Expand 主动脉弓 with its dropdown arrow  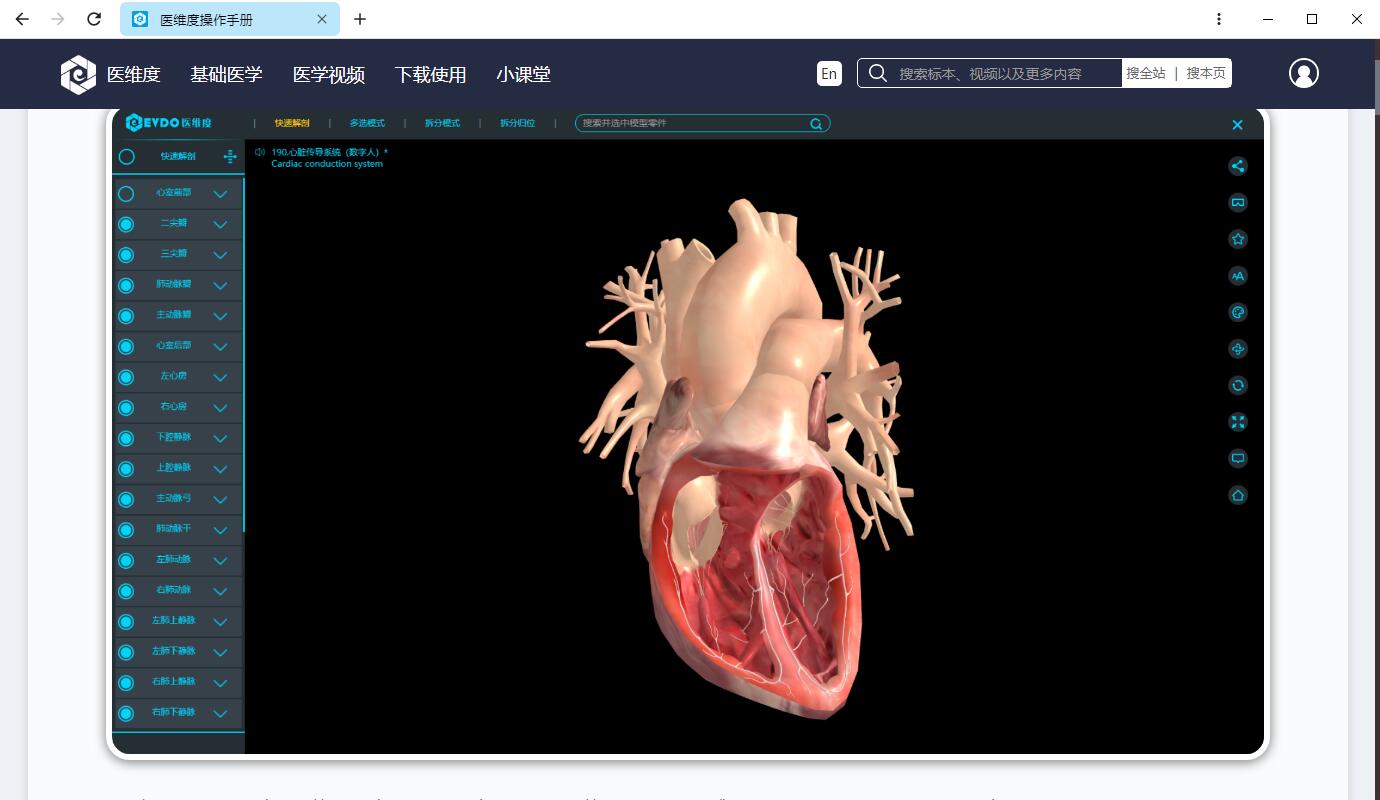coord(220,499)
